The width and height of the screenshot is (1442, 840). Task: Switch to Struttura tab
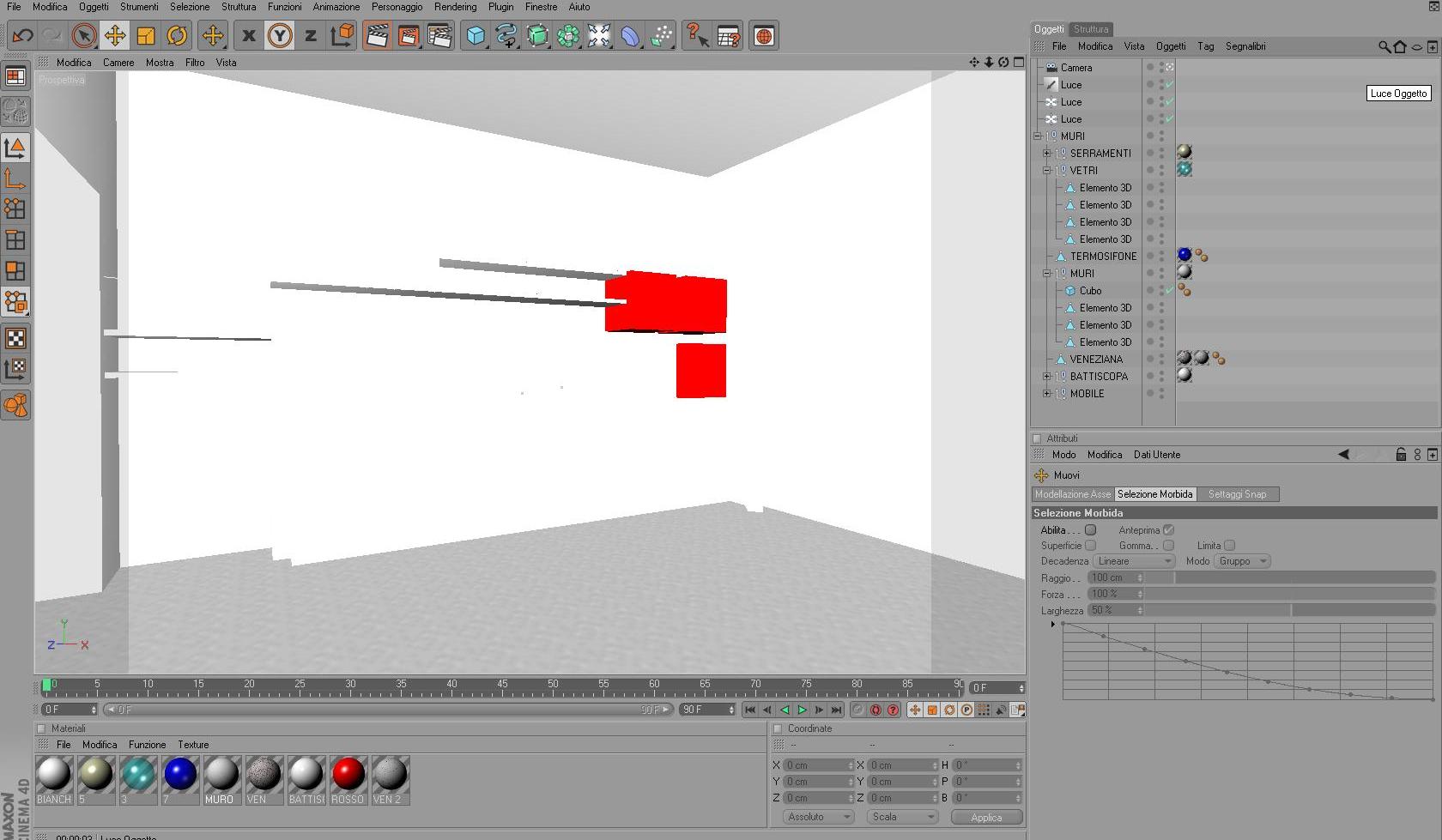(1091, 29)
